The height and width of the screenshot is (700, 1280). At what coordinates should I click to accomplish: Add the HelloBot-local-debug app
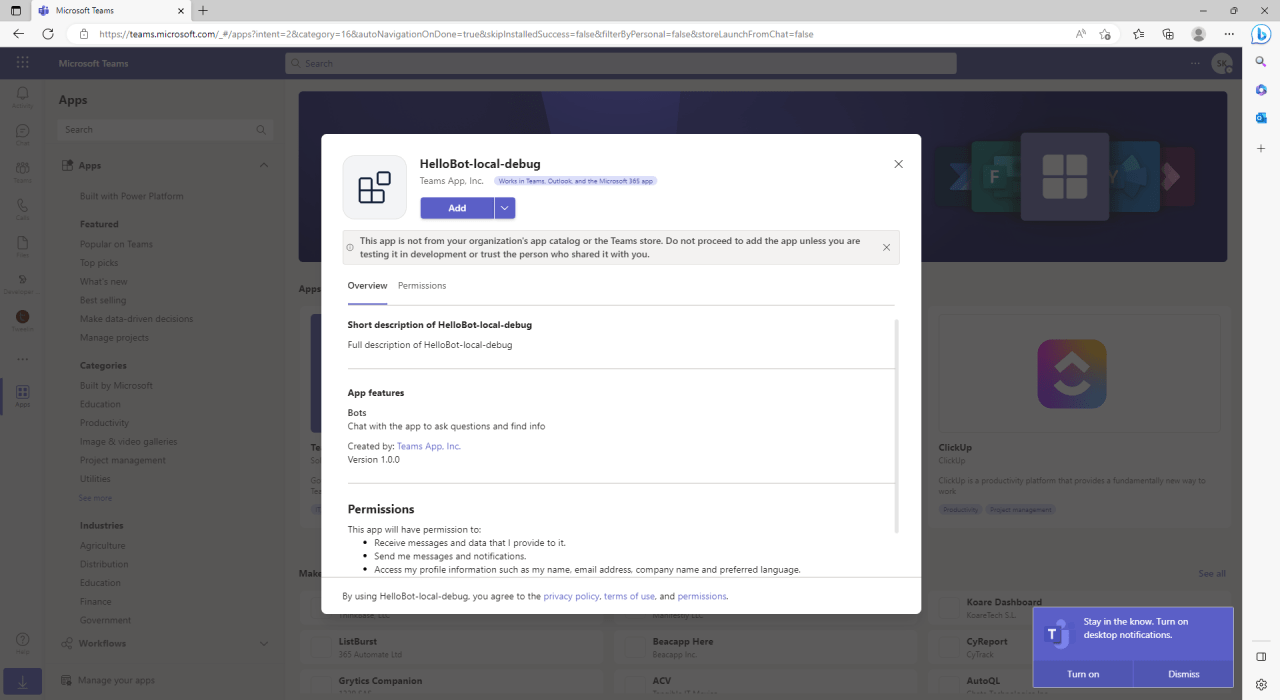point(459,207)
